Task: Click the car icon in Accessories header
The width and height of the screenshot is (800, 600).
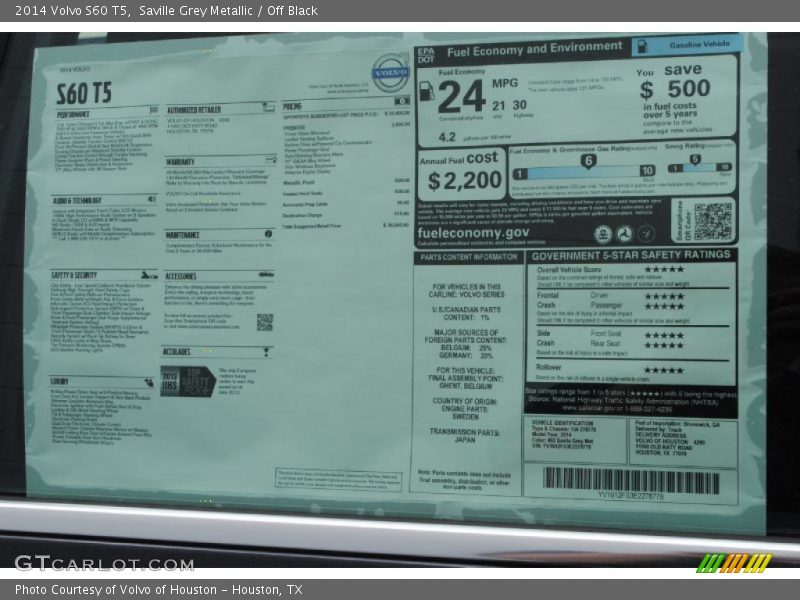Action: pos(265,275)
